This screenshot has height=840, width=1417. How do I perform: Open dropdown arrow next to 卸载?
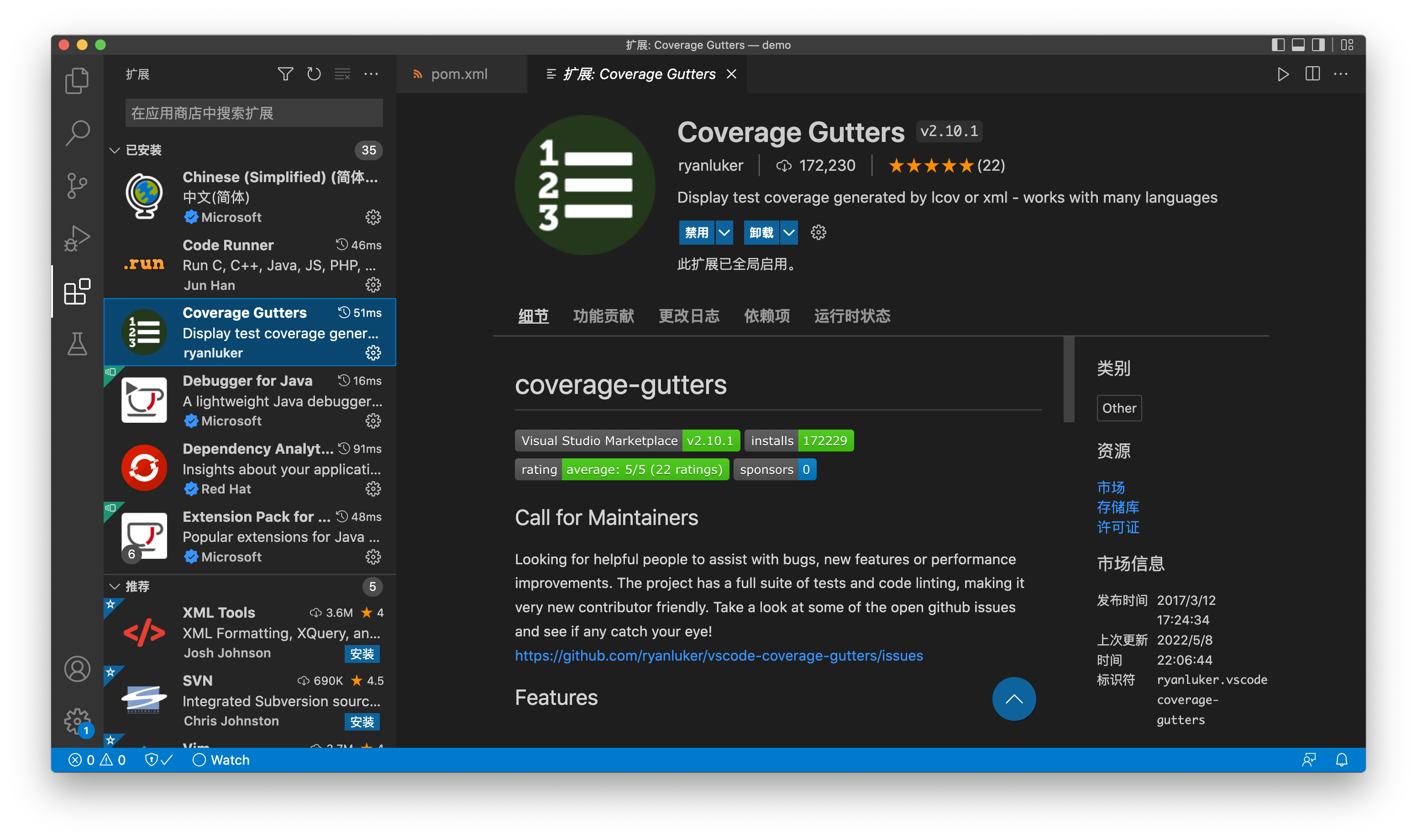click(789, 233)
